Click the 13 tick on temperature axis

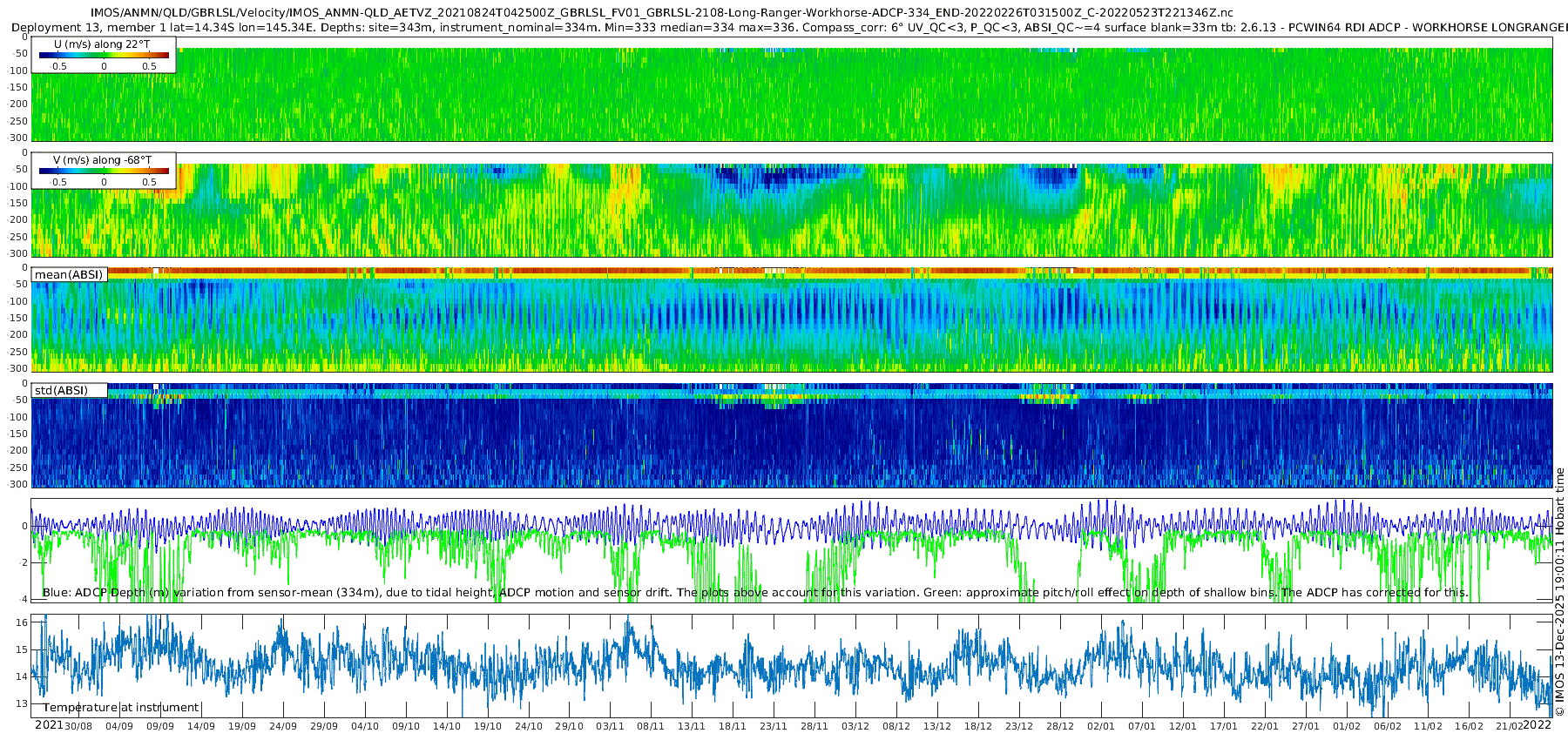[x=23, y=703]
